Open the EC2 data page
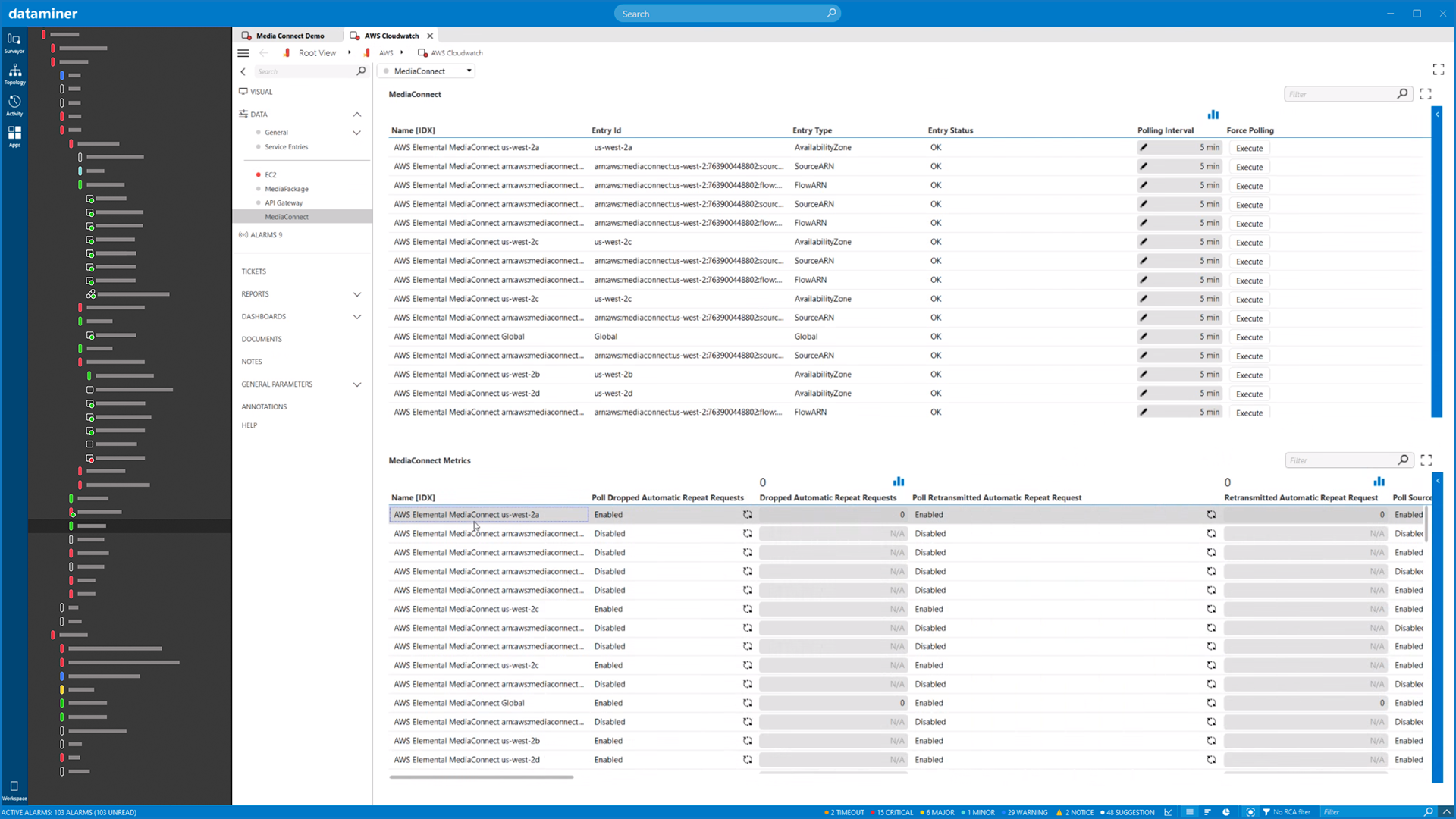1456x819 pixels. [271, 175]
